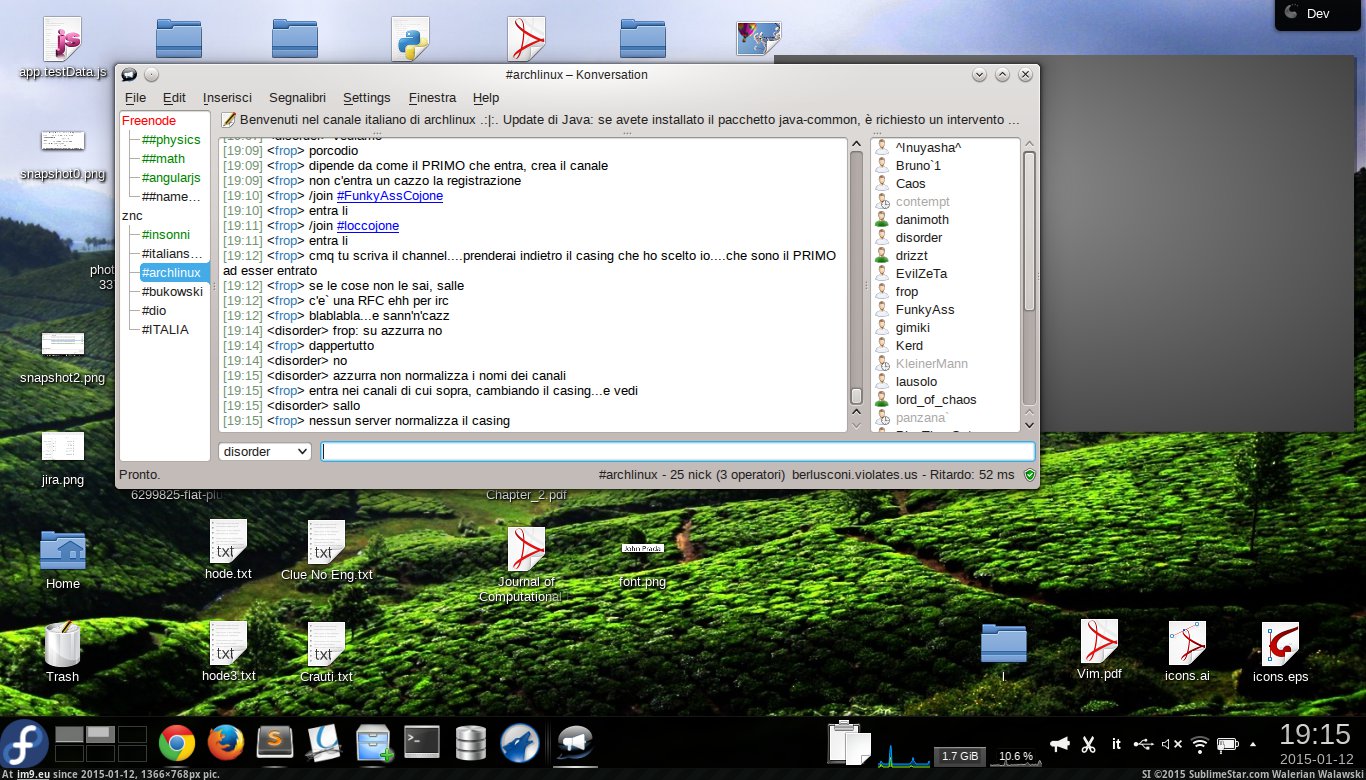Click the Konversation megaphone entry in the task manager
The image size is (1366, 780).
click(574, 743)
